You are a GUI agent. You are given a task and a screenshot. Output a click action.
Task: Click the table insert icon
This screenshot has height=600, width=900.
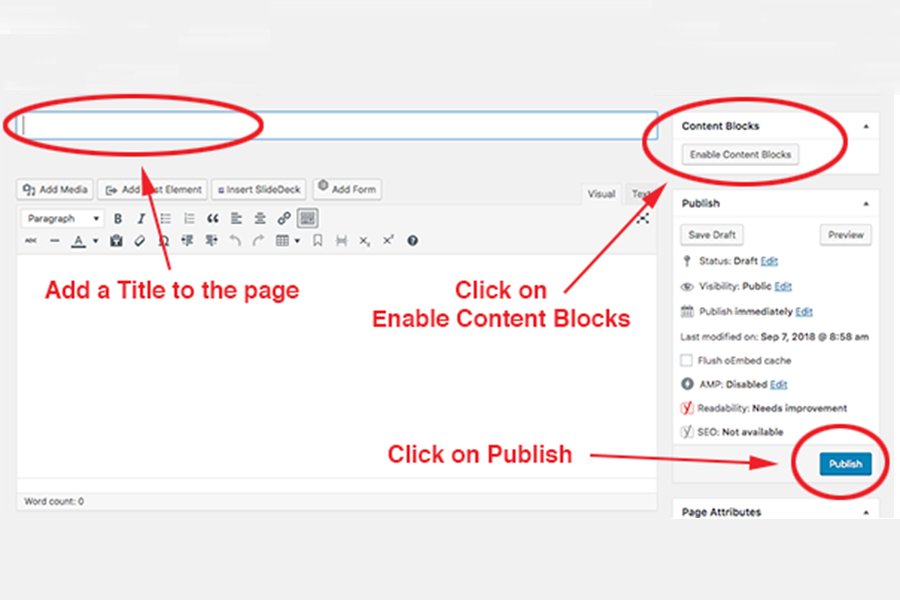click(x=282, y=241)
